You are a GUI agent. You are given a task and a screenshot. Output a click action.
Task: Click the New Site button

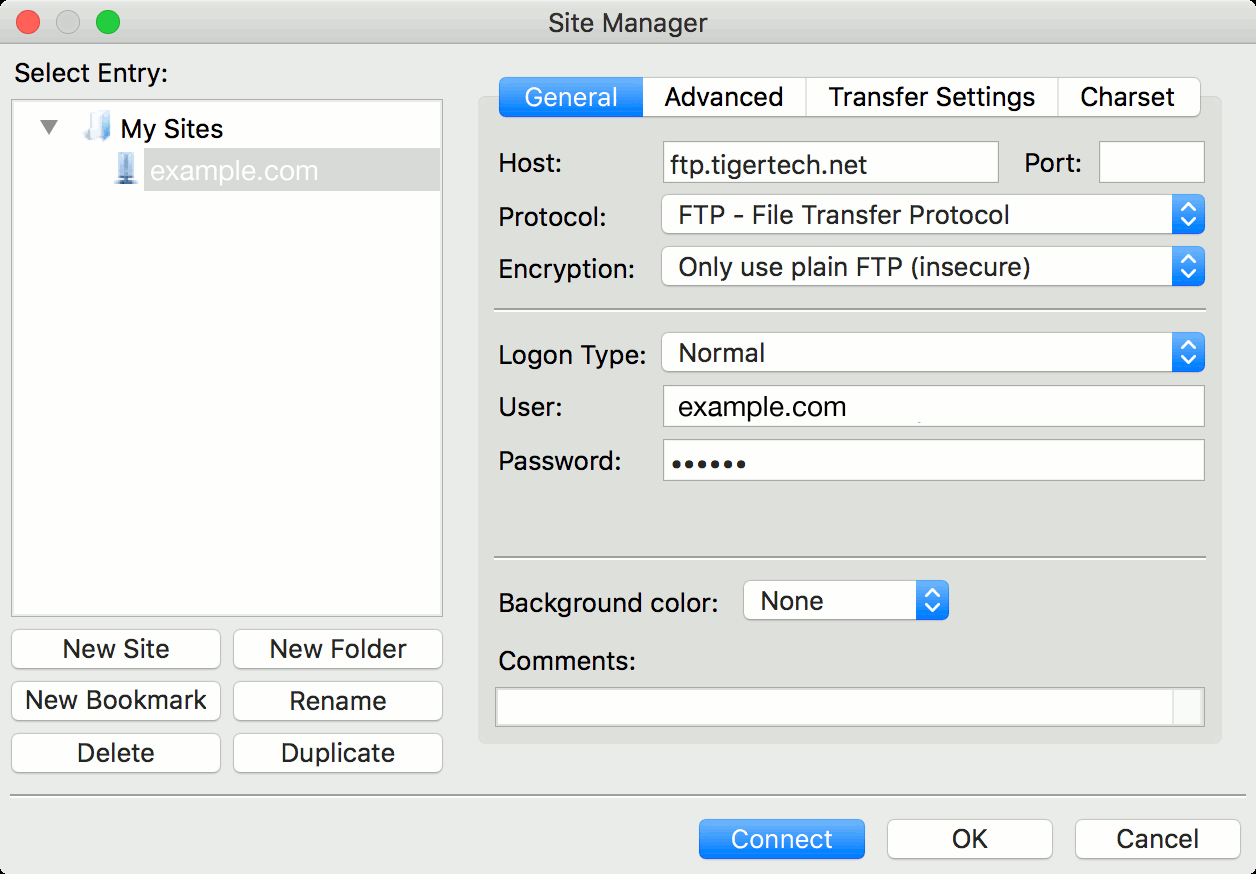[x=115, y=649]
